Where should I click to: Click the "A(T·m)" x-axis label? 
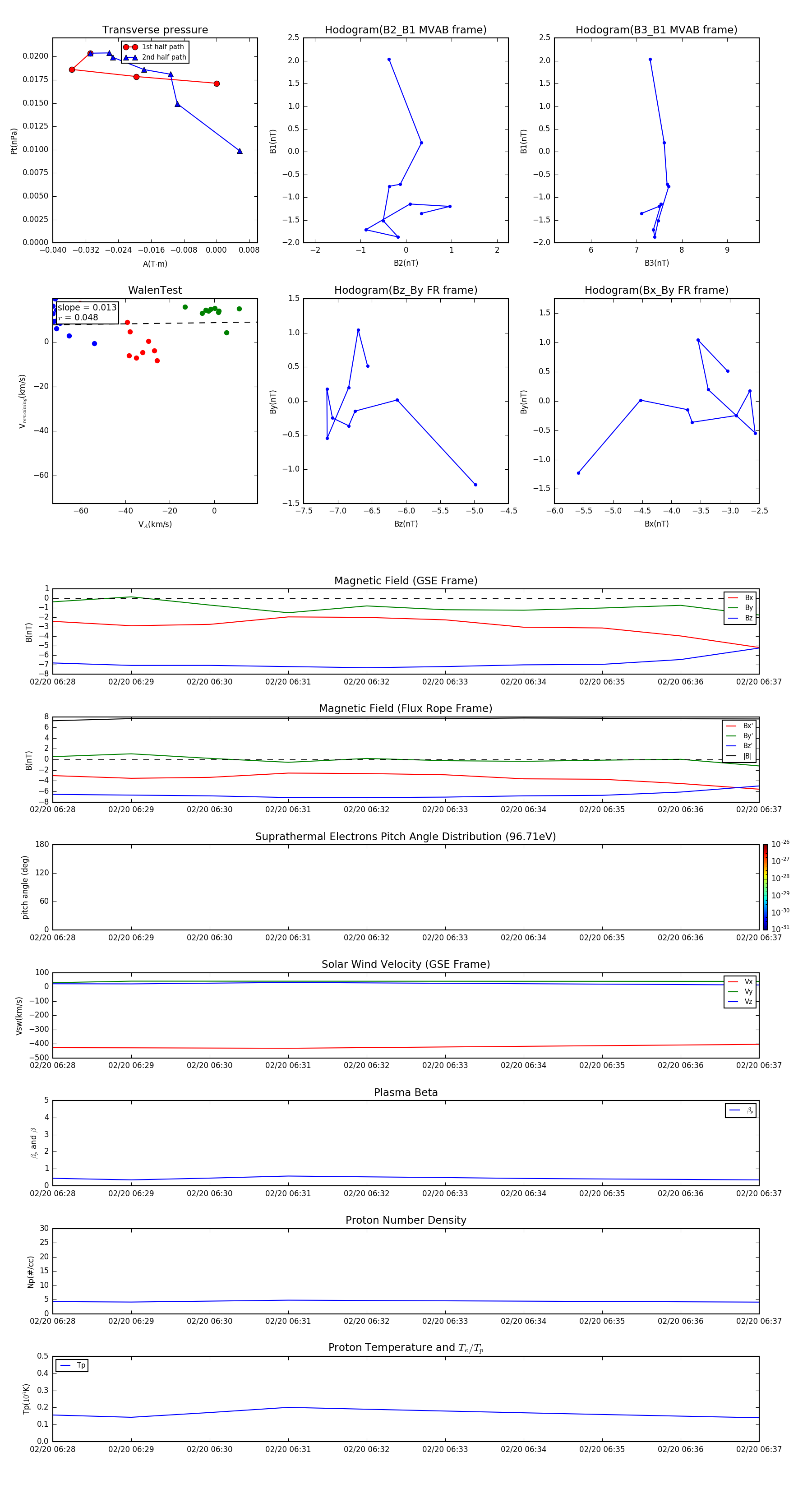pos(155,264)
